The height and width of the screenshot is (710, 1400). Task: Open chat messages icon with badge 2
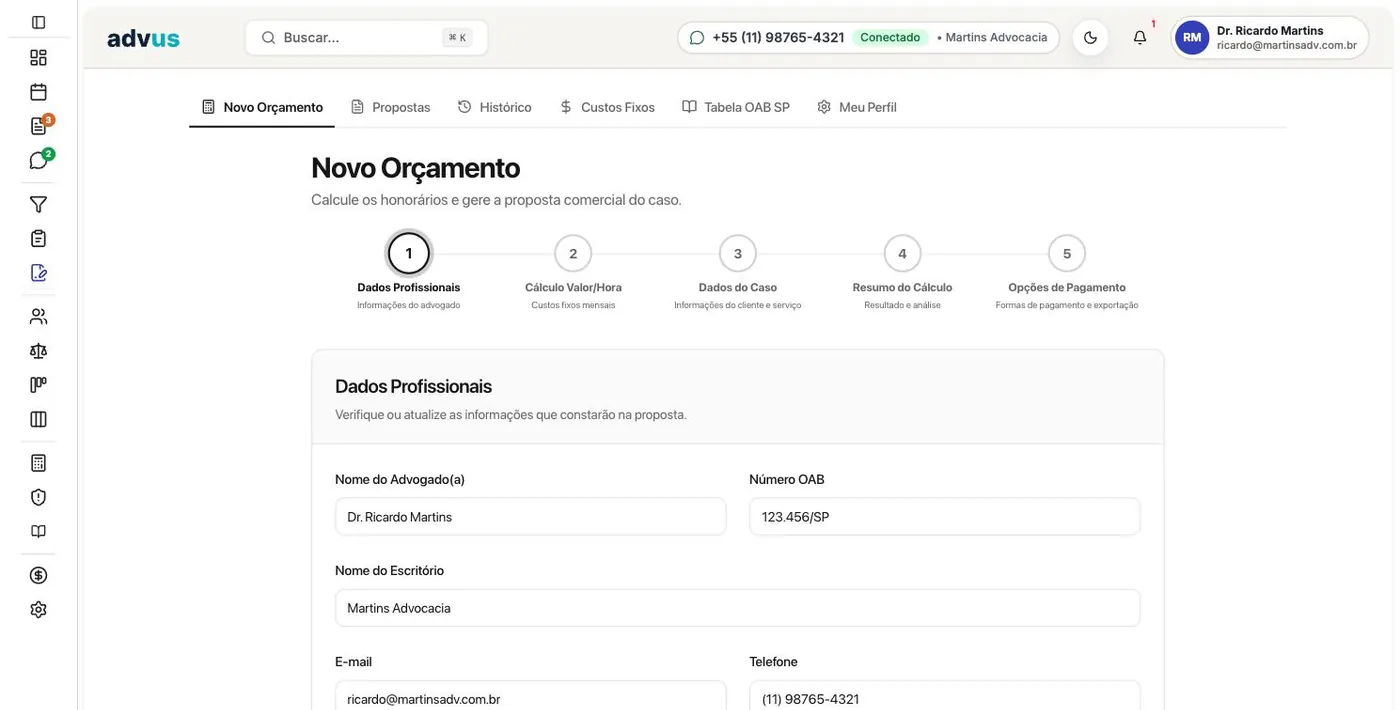point(38,160)
